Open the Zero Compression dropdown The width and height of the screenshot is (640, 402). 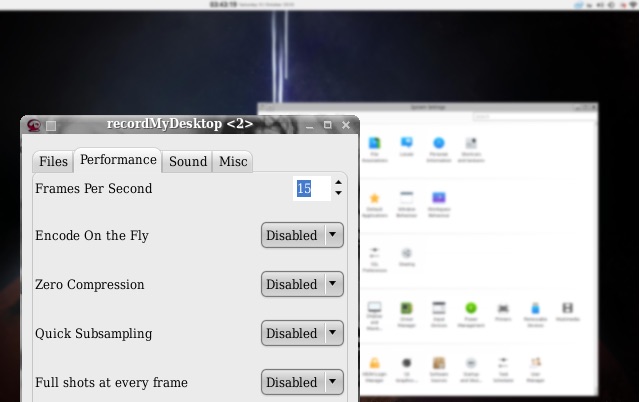[302, 284]
